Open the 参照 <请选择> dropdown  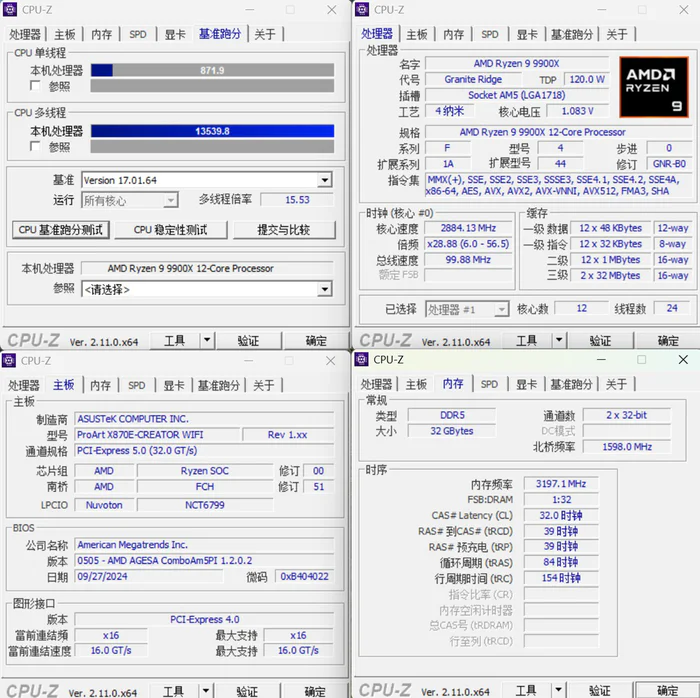pyautogui.click(x=325, y=290)
